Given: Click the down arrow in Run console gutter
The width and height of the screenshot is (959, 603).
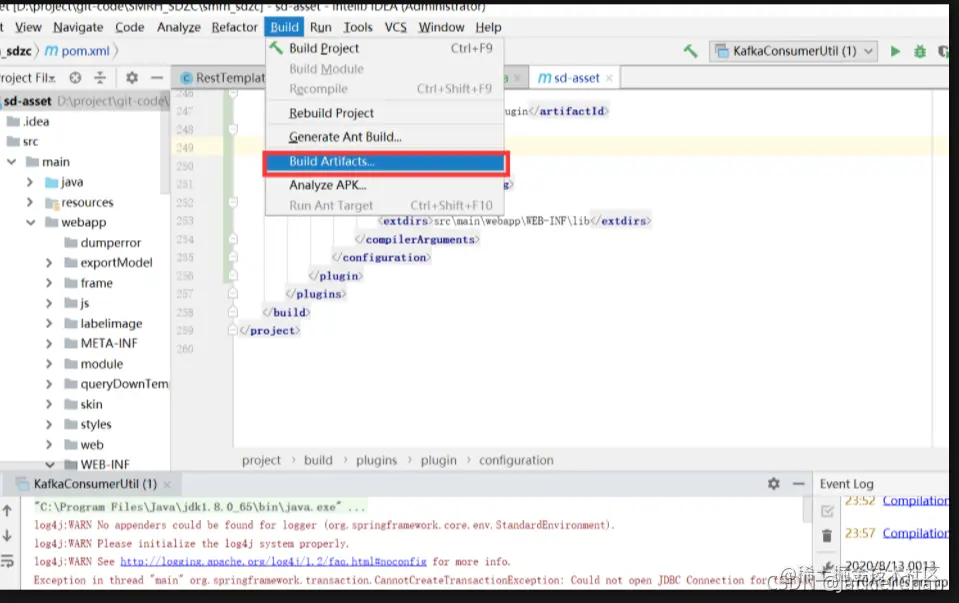Looking at the screenshot, I should [x=7, y=536].
